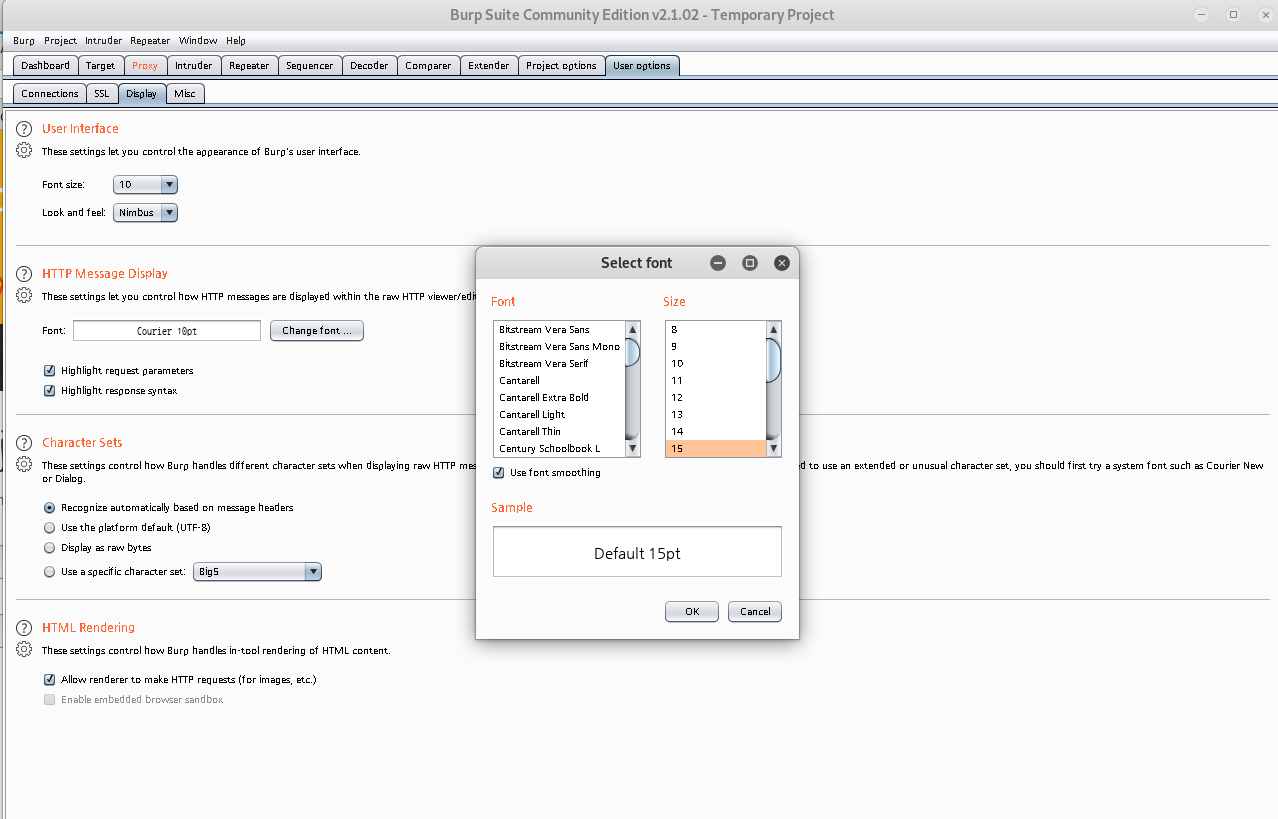
Task: Open the Burp menu
Action: [x=24, y=41]
